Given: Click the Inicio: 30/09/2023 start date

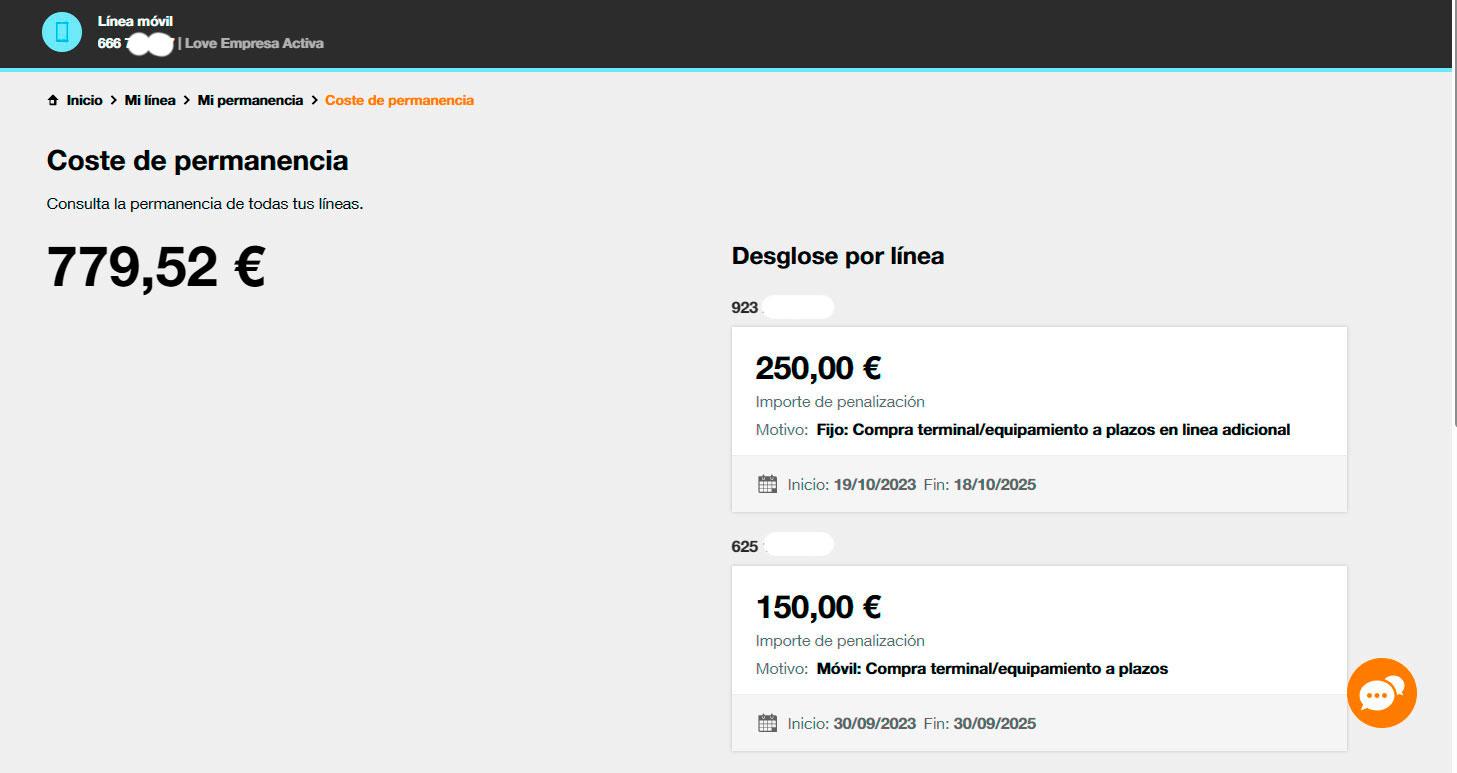Looking at the screenshot, I should pos(852,723).
